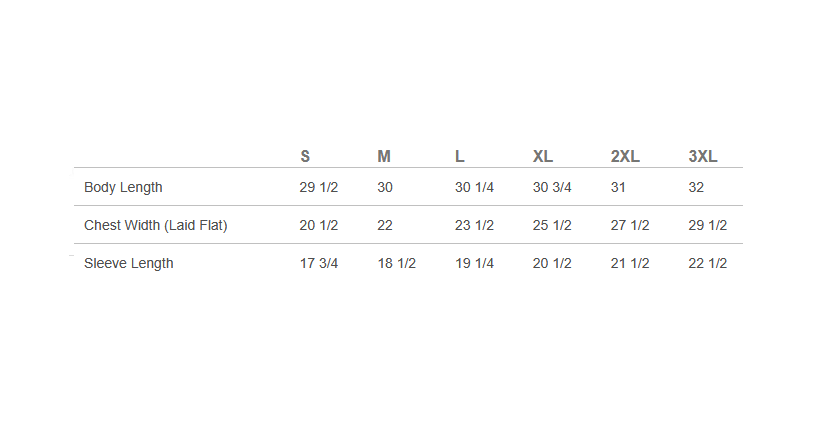829x429 pixels.
Task: Click Sleeve Length value 22 1/2
Action: (708, 263)
